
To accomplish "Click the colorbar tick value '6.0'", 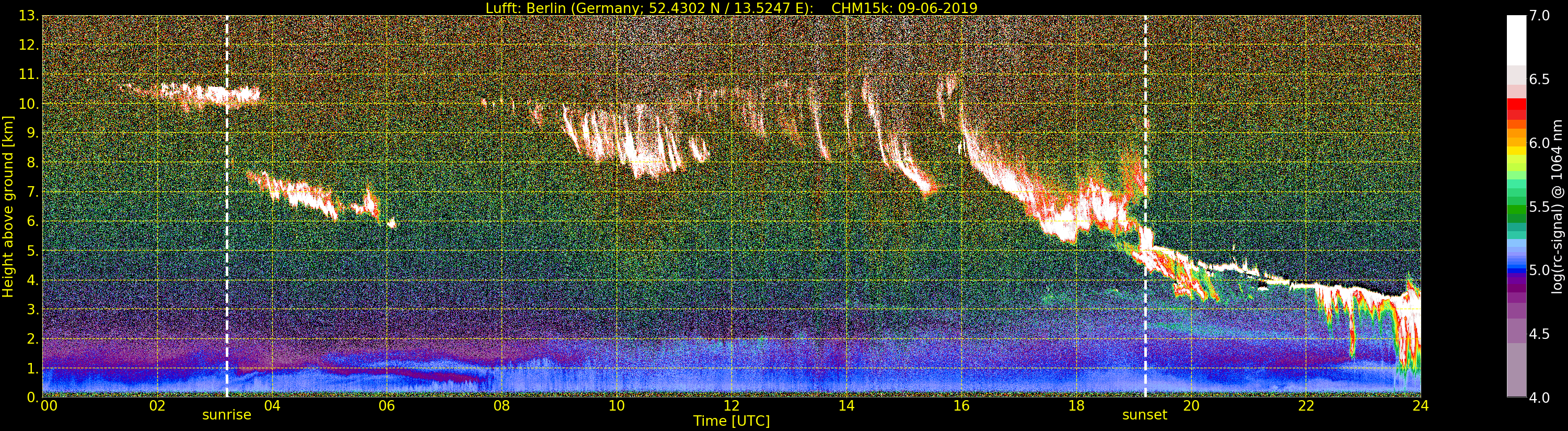I will coord(1539,143).
